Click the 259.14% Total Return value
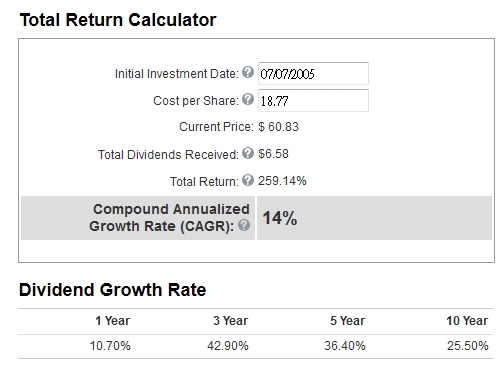The width and height of the screenshot is (504, 365). coord(282,181)
